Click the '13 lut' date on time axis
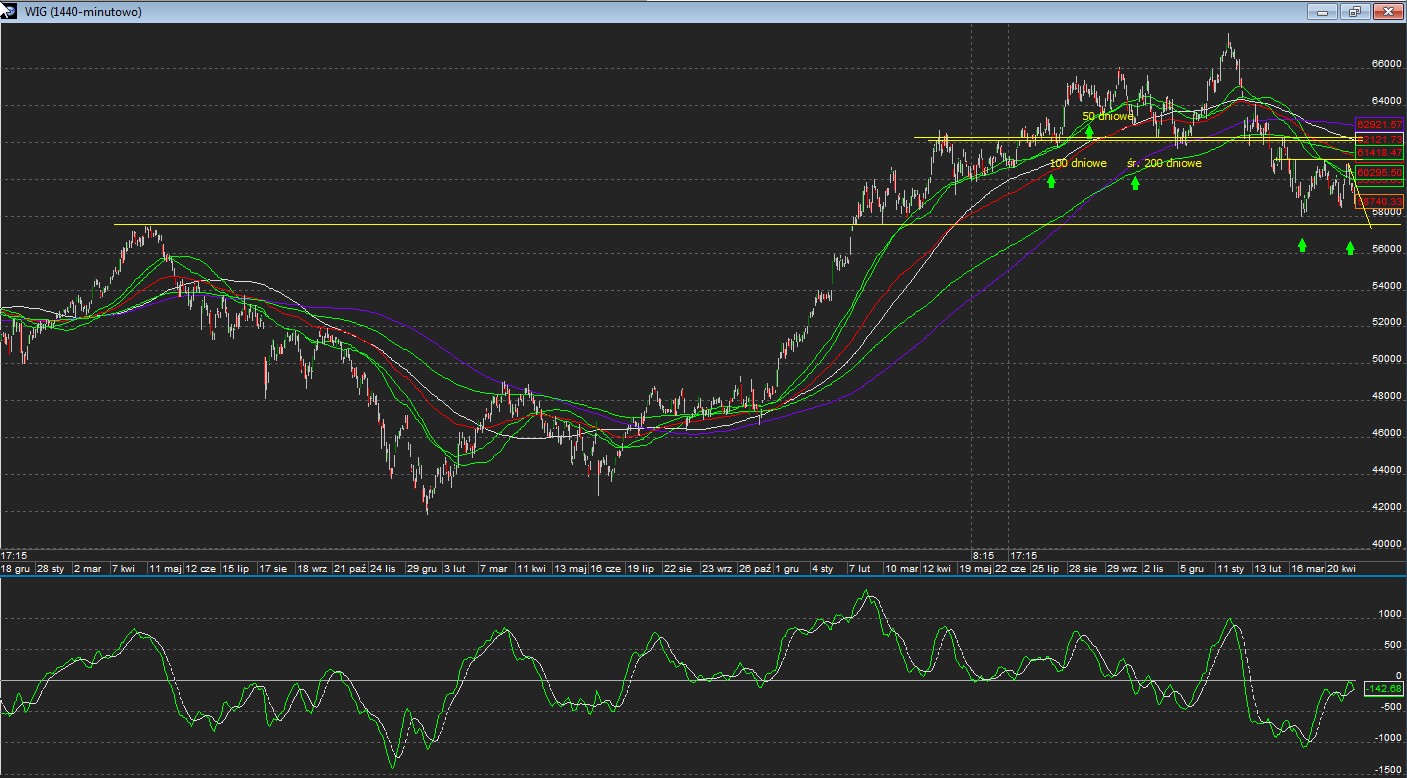Viewport: 1407px width, 778px height. pos(1268,569)
